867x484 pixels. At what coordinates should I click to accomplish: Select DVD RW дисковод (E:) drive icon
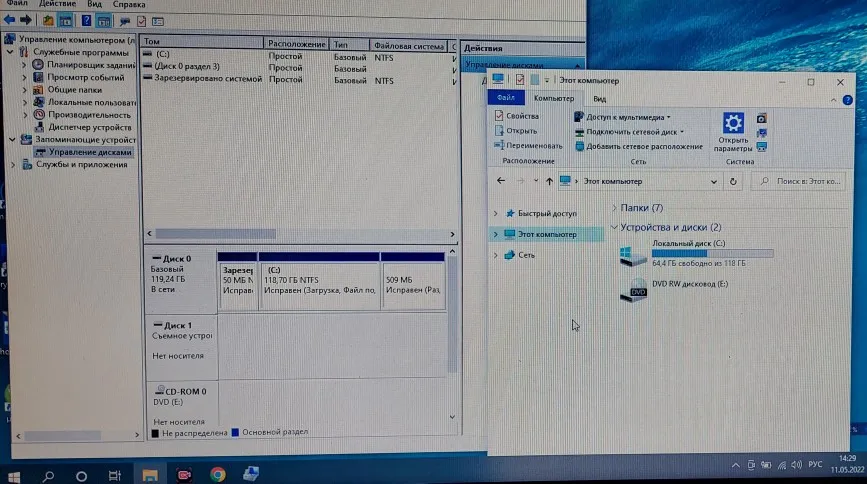click(633, 290)
